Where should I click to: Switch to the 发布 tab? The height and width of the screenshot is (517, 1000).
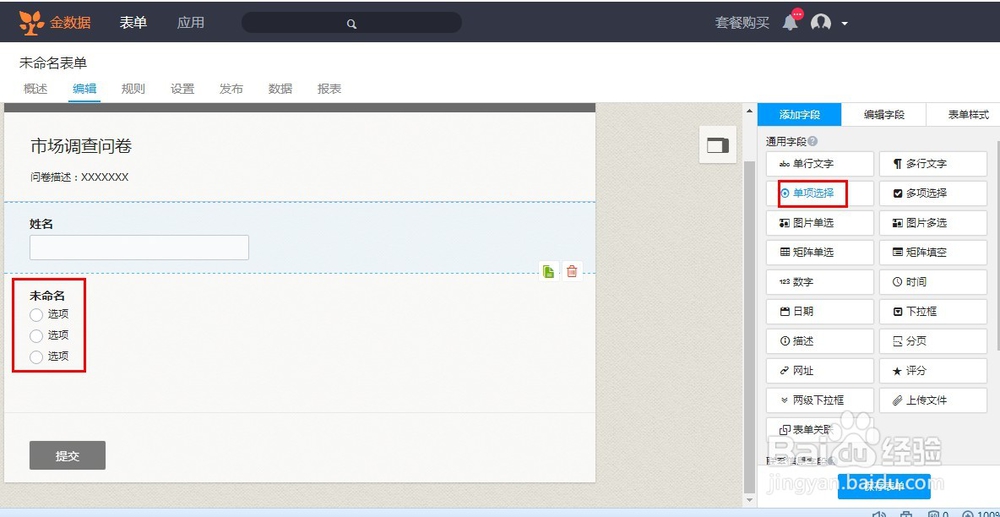point(232,89)
